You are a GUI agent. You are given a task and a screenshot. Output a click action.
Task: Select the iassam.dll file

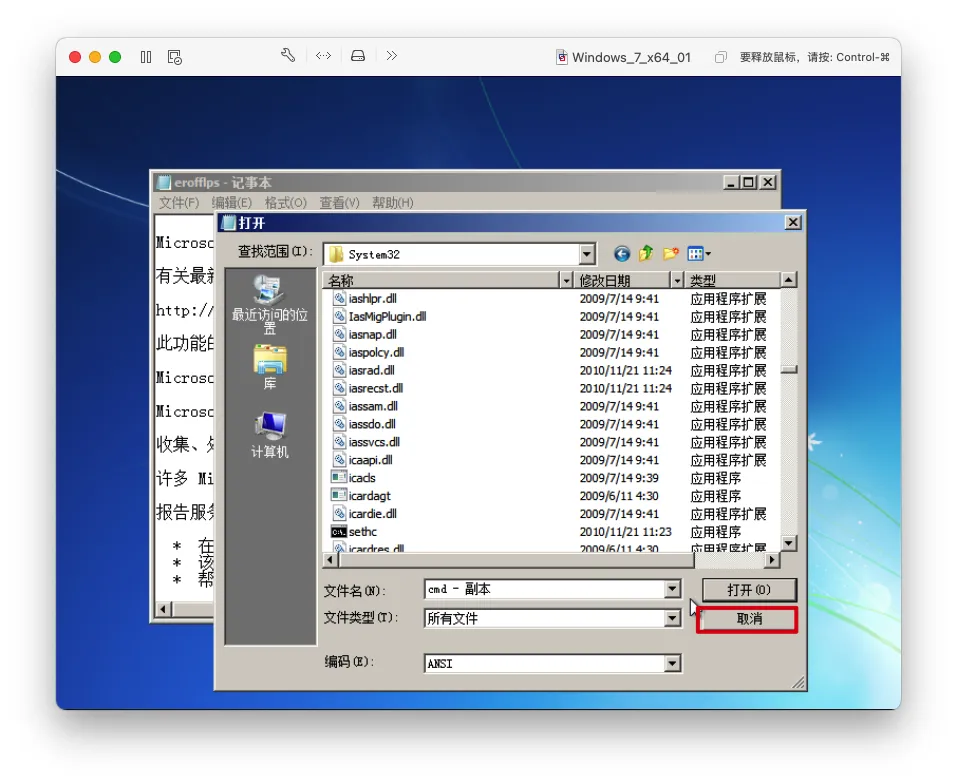(373, 406)
